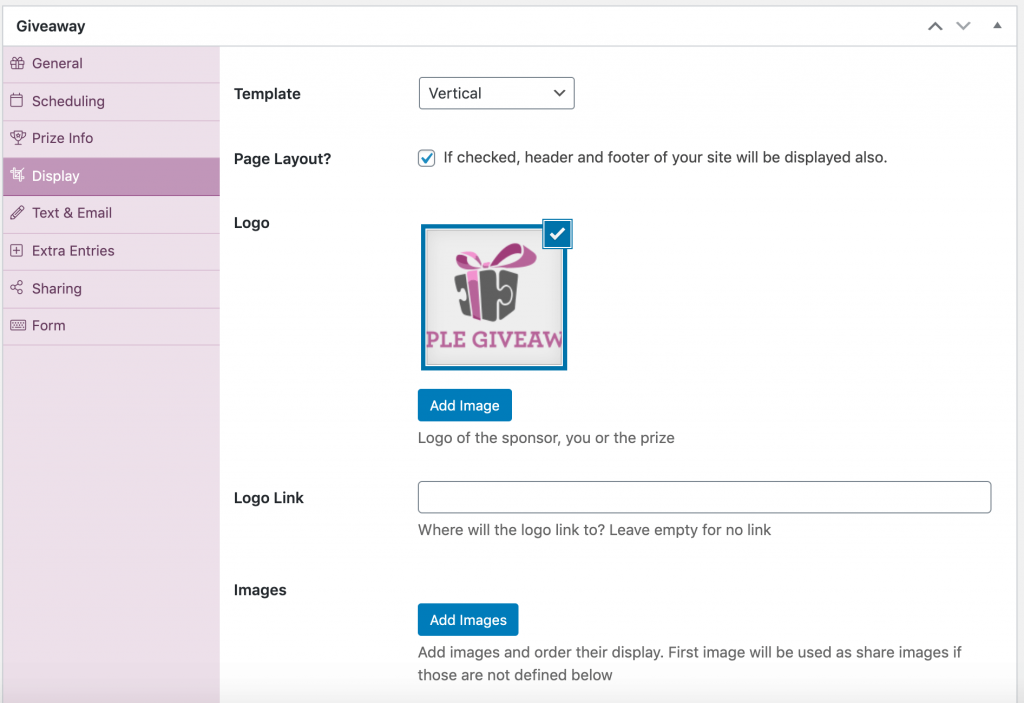Viewport: 1024px width, 703px height.
Task: Go to the Prize Info tab
Action: pos(111,139)
